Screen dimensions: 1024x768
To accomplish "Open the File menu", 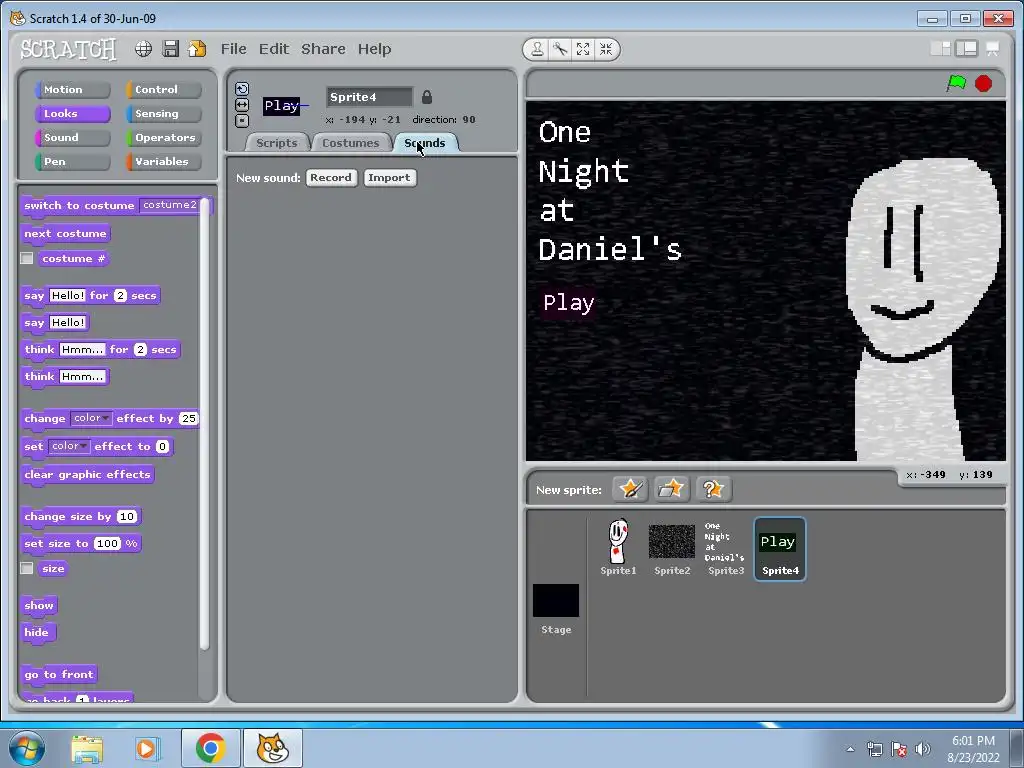I will [233, 49].
